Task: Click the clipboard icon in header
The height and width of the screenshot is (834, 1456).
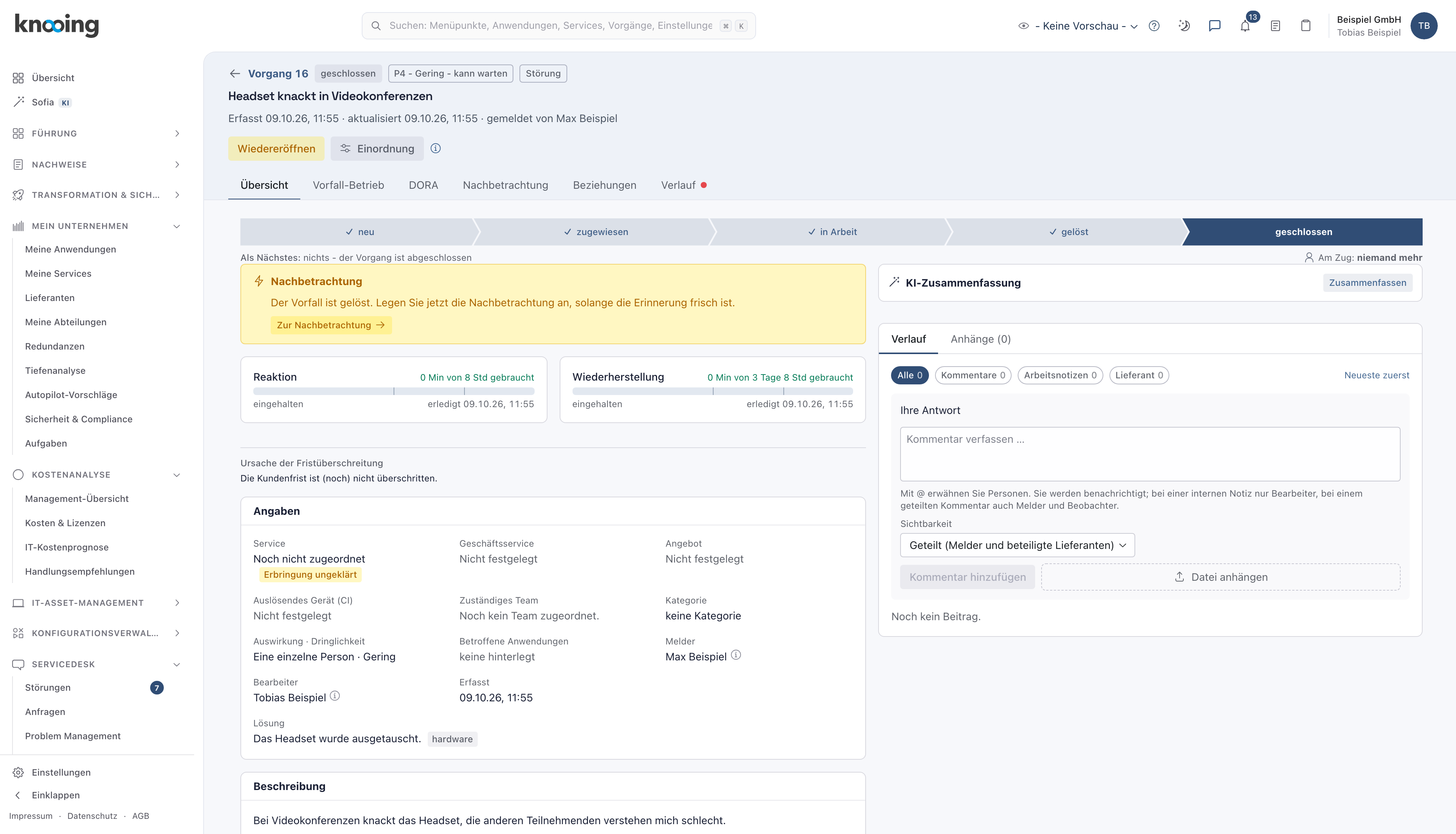Action: pyautogui.click(x=1306, y=26)
